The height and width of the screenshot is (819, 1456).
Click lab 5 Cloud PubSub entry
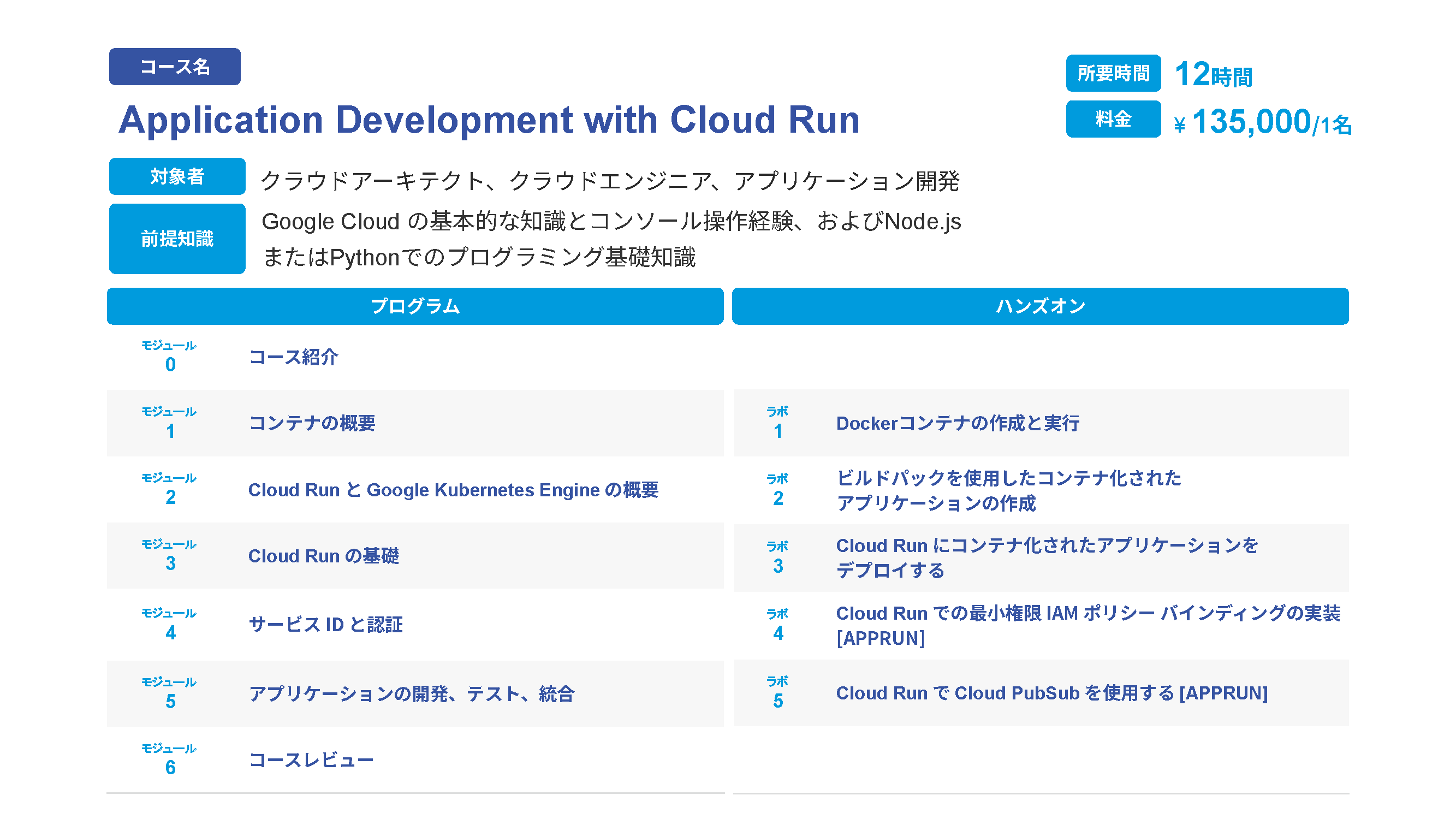[x=1051, y=693]
